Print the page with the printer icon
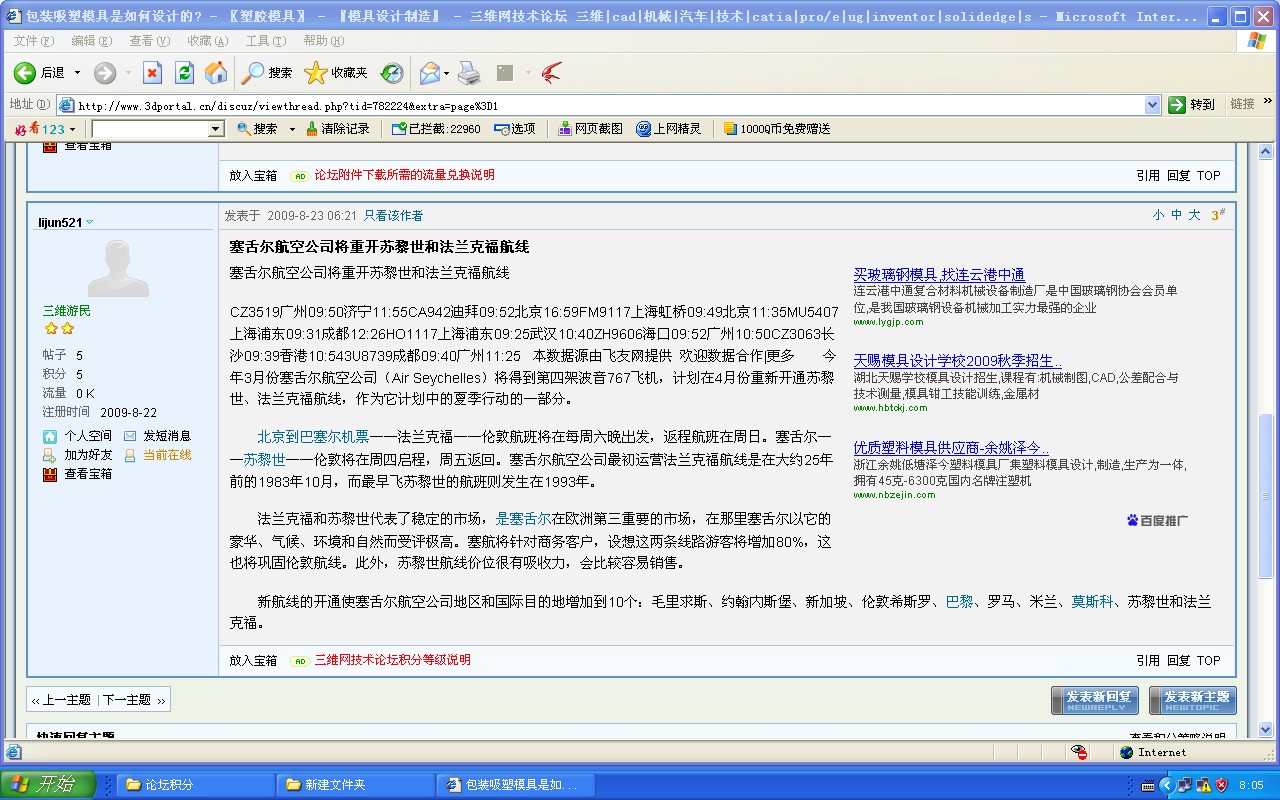 click(469, 72)
